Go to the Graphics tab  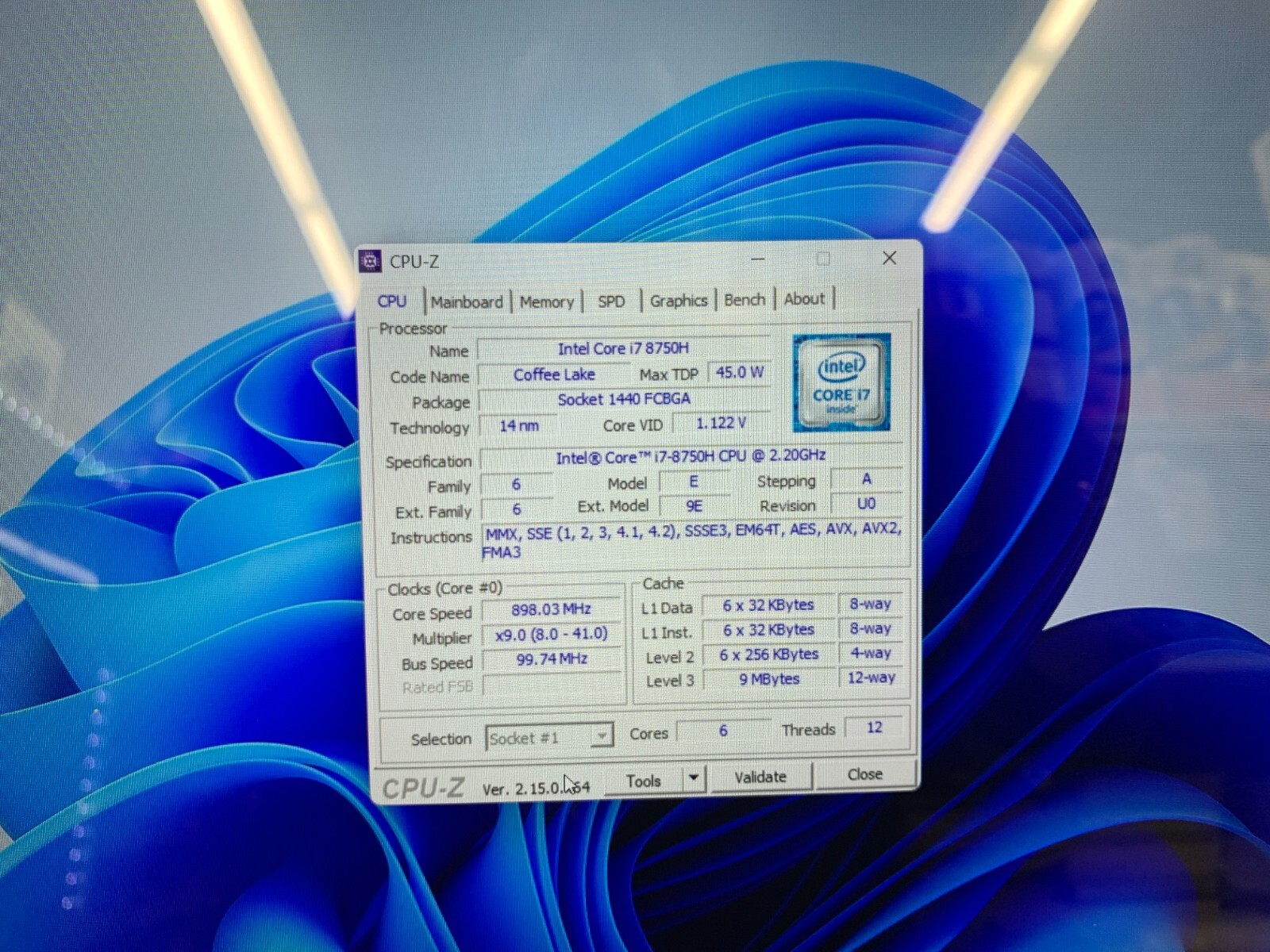[x=679, y=301]
